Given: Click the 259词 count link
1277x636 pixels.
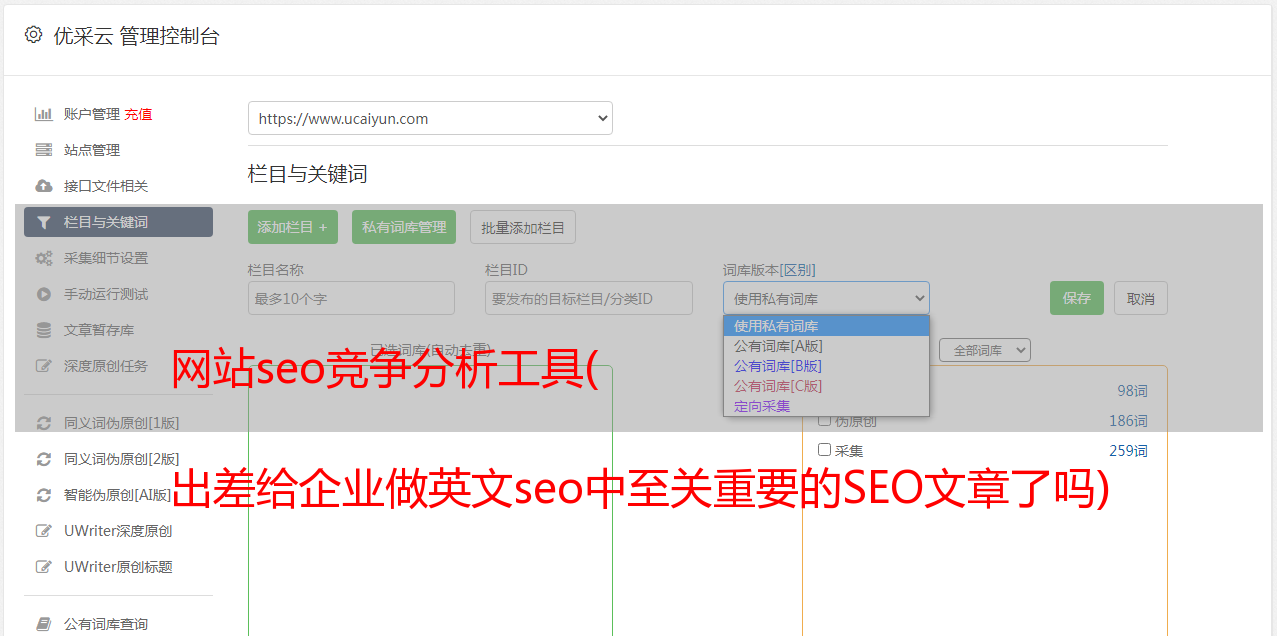Looking at the screenshot, I should (1128, 451).
